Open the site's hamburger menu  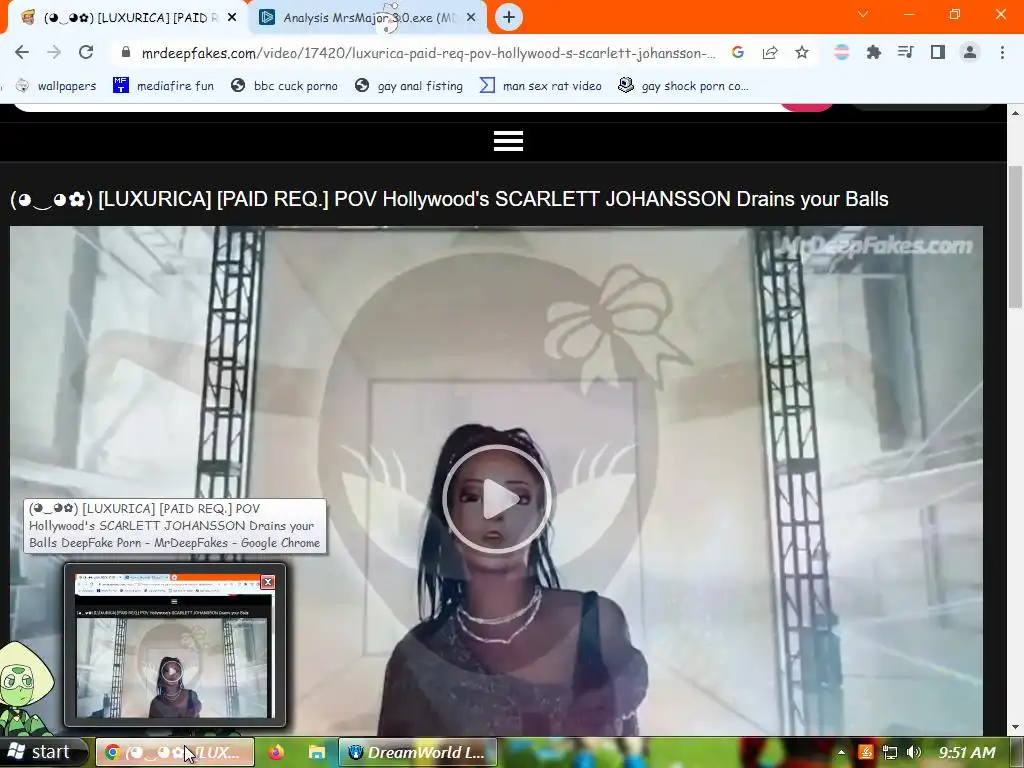508,140
